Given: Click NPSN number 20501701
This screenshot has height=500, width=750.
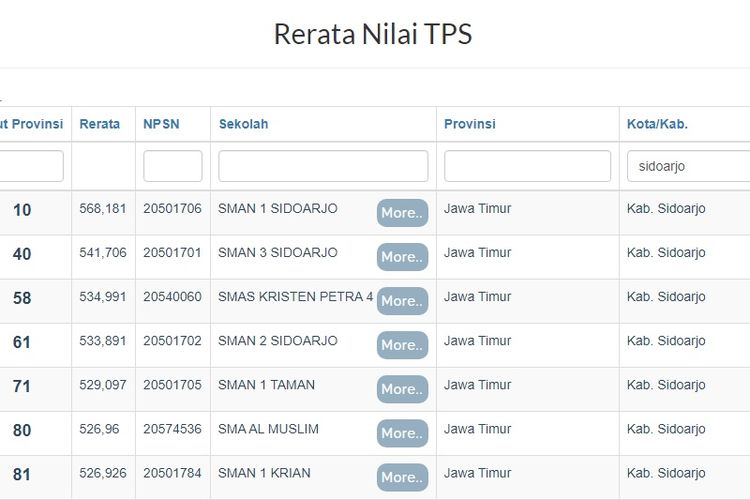Looking at the screenshot, I should pos(172,253).
